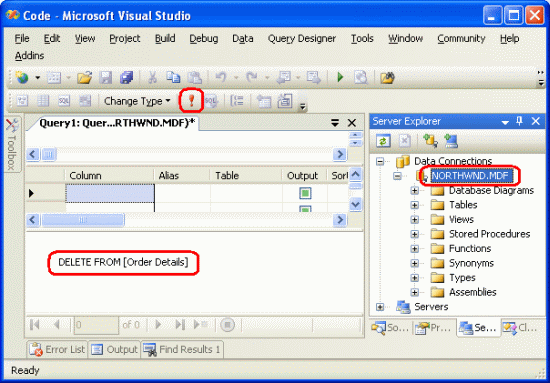
Task: Collapse the Data Connections node
Action: click(x=380, y=161)
